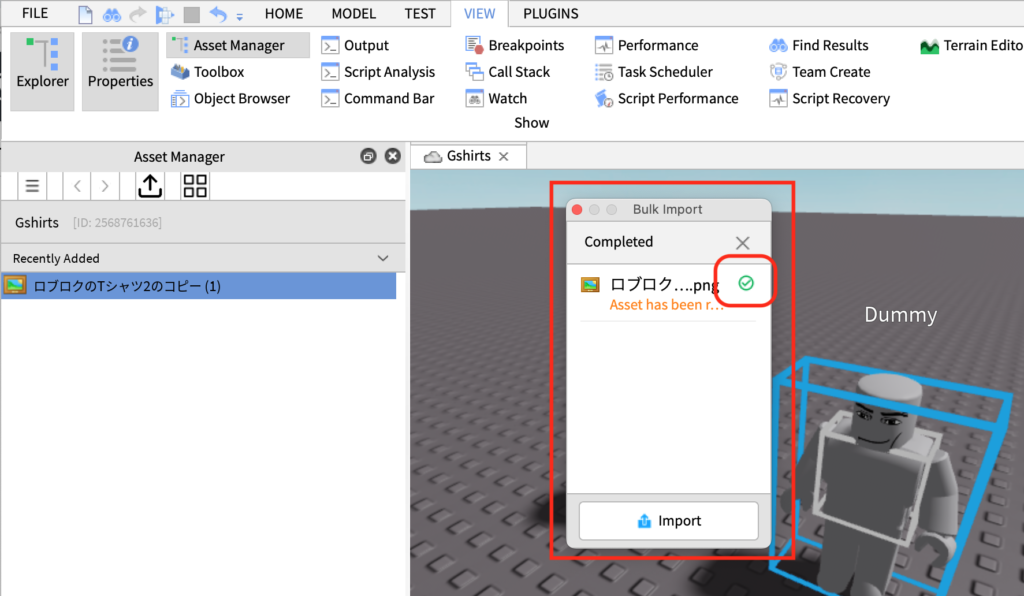Open the Toolbox panel
1024x596 pixels.
coord(208,72)
